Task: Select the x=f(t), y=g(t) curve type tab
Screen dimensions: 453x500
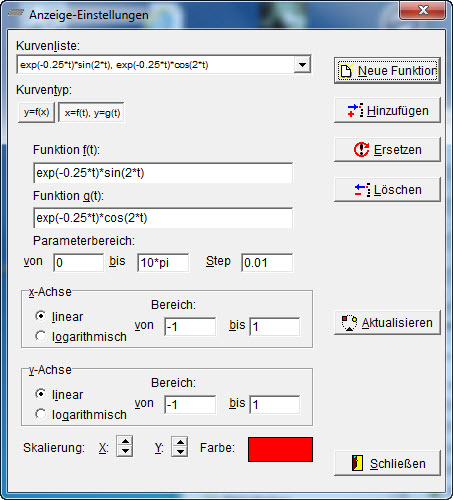Action: (x=92, y=113)
